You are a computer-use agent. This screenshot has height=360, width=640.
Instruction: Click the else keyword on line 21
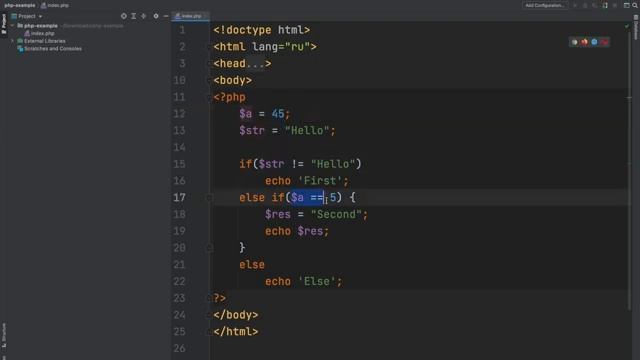(x=252, y=265)
